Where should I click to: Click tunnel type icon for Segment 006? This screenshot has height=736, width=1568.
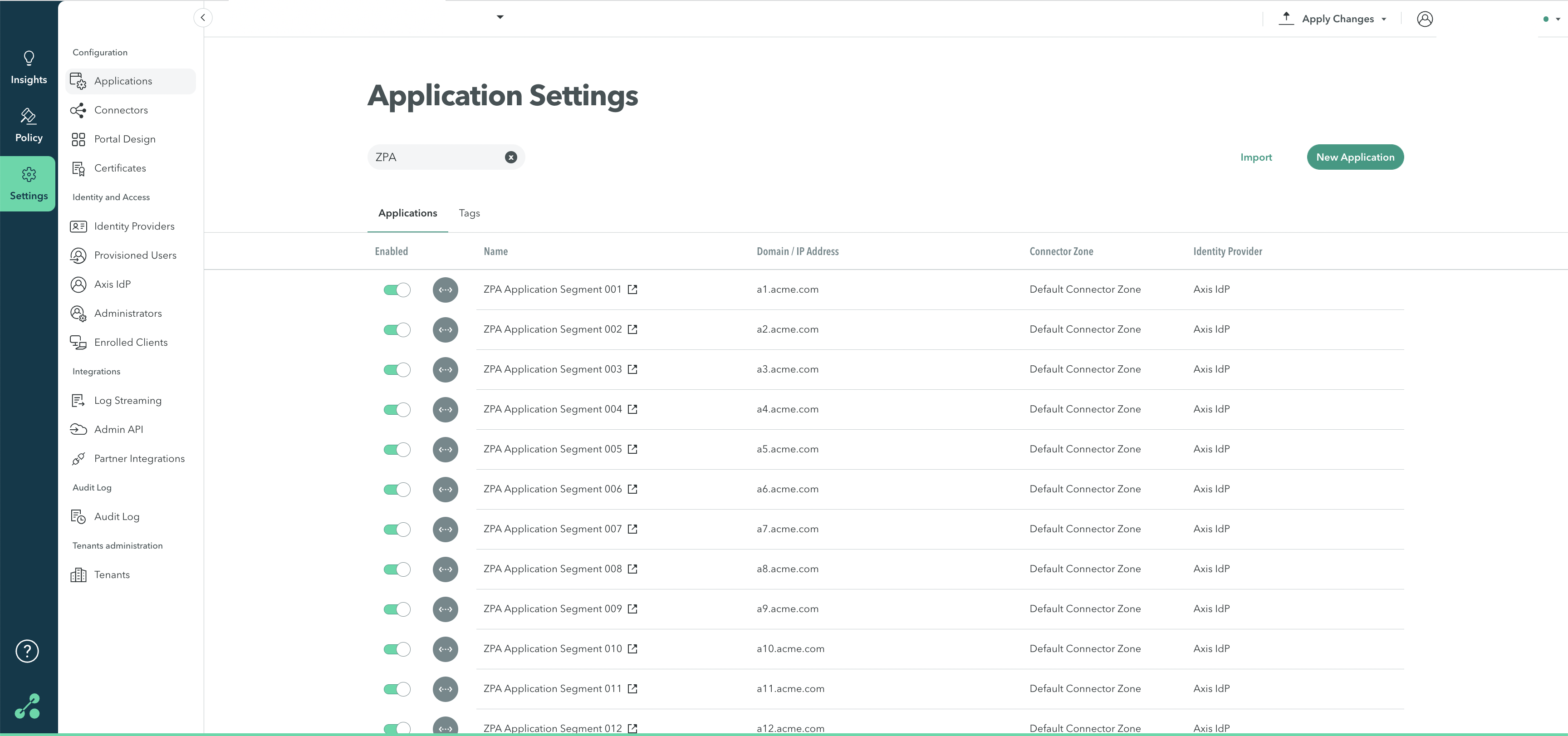445,490
